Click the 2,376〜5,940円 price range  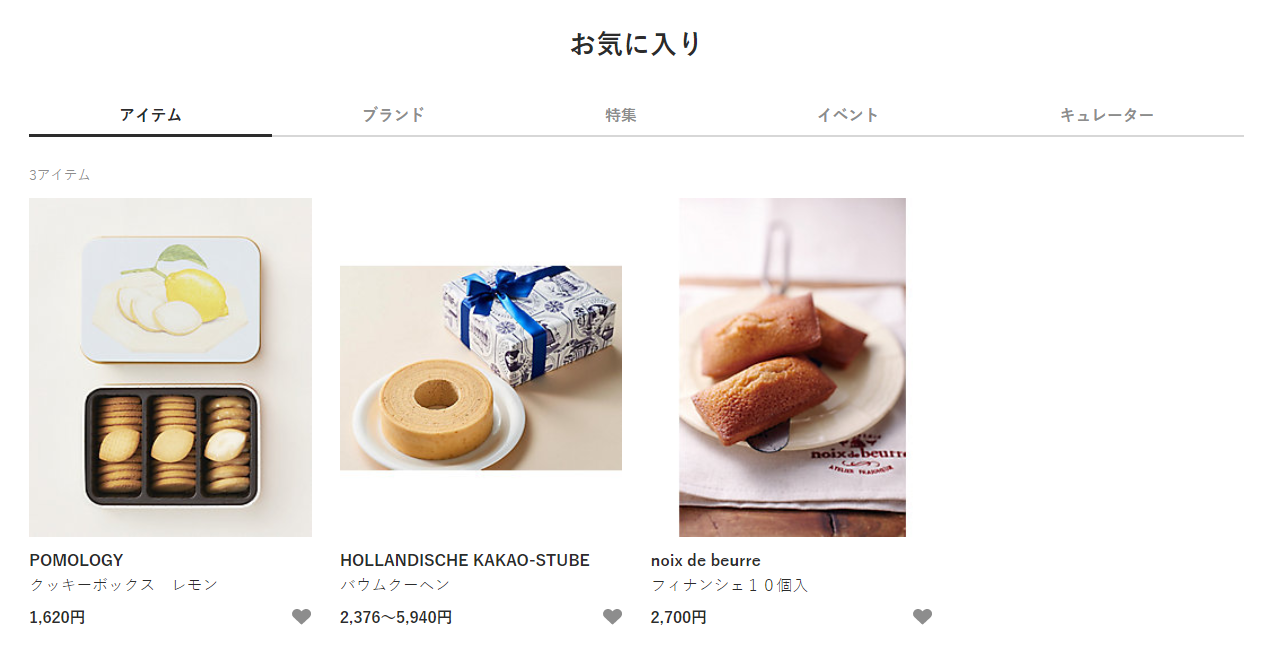(x=396, y=617)
